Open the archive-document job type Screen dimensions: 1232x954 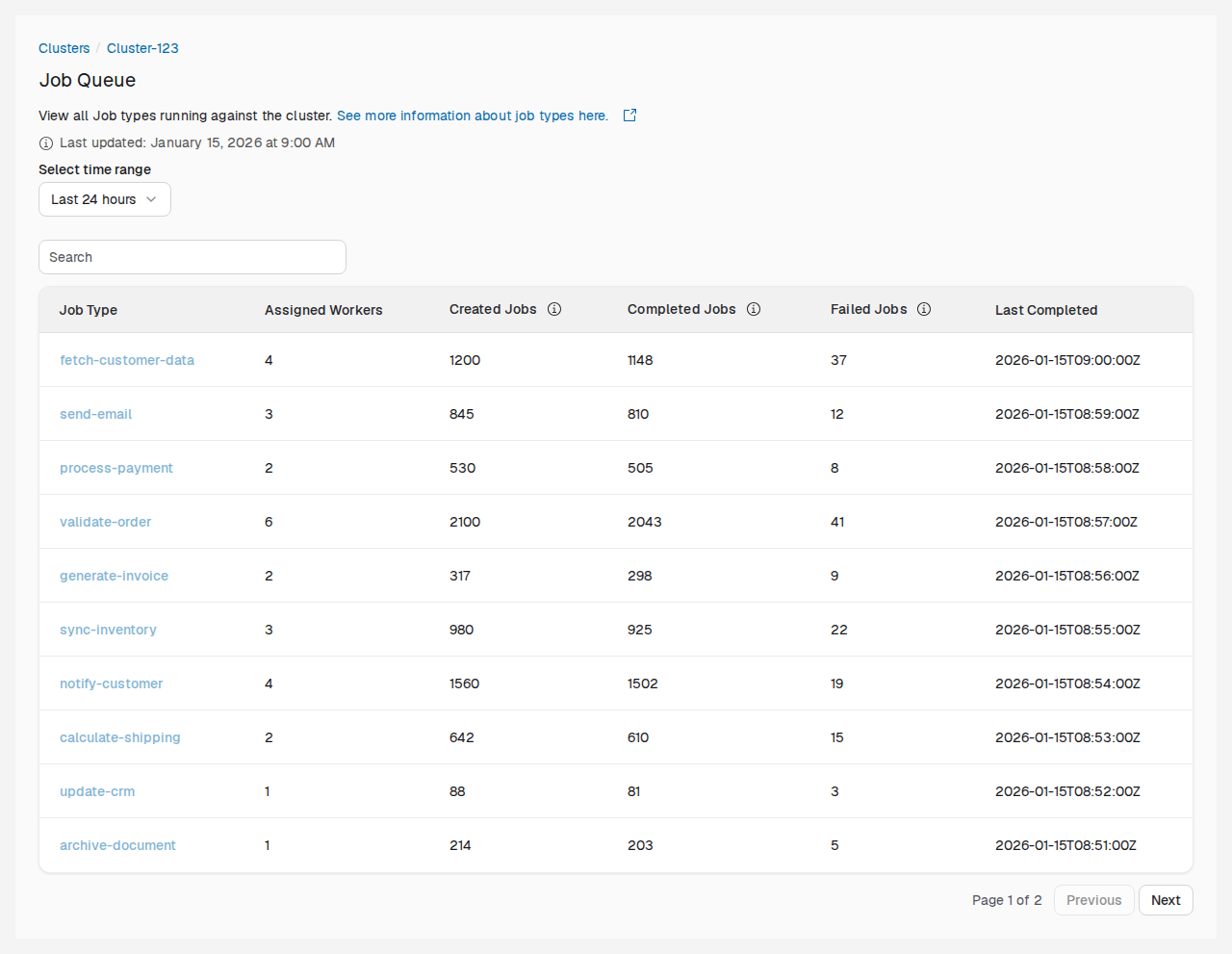tap(118, 845)
